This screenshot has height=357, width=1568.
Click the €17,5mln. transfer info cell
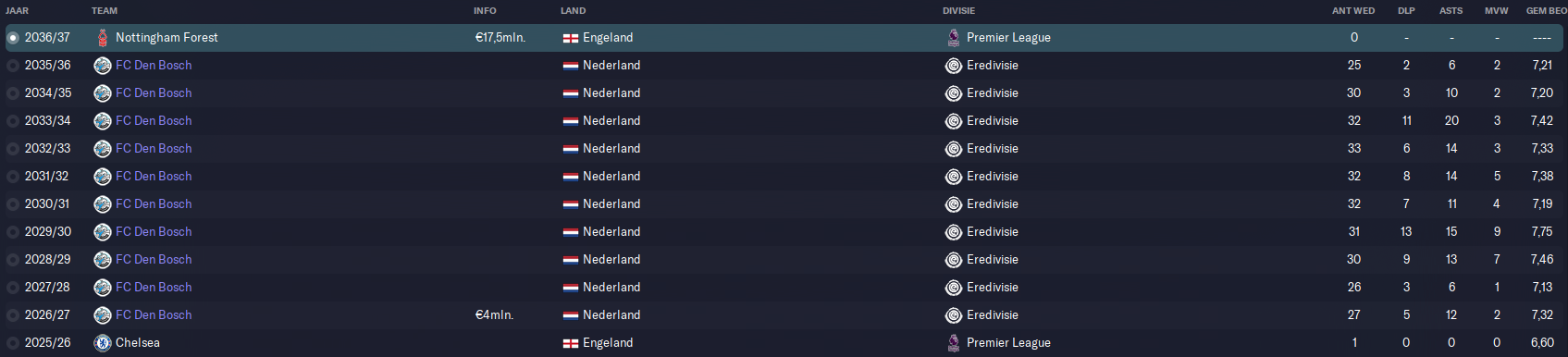point(500,38)
